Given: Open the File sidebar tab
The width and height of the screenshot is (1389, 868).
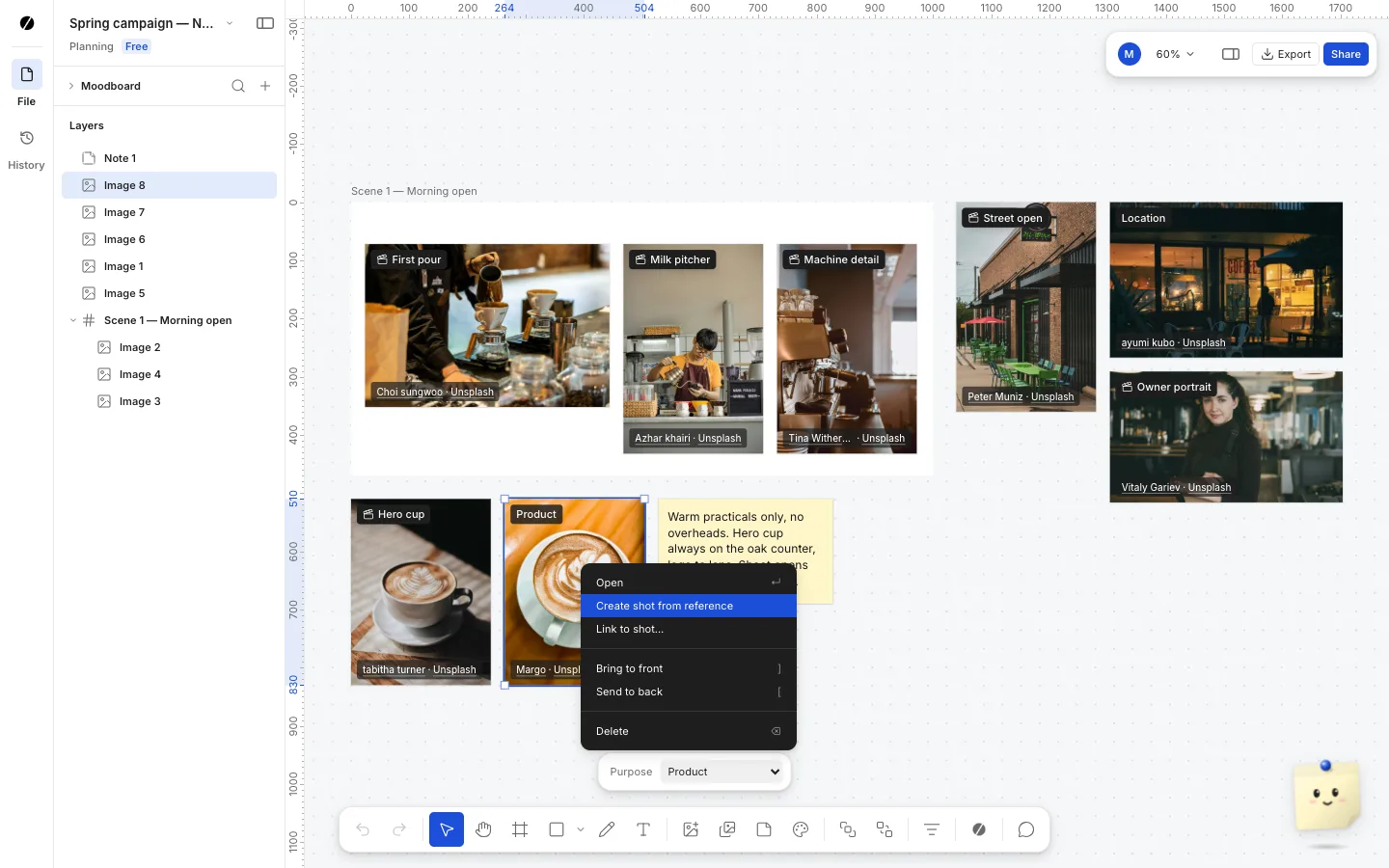Looking at the screenshot, I should 26,84.
